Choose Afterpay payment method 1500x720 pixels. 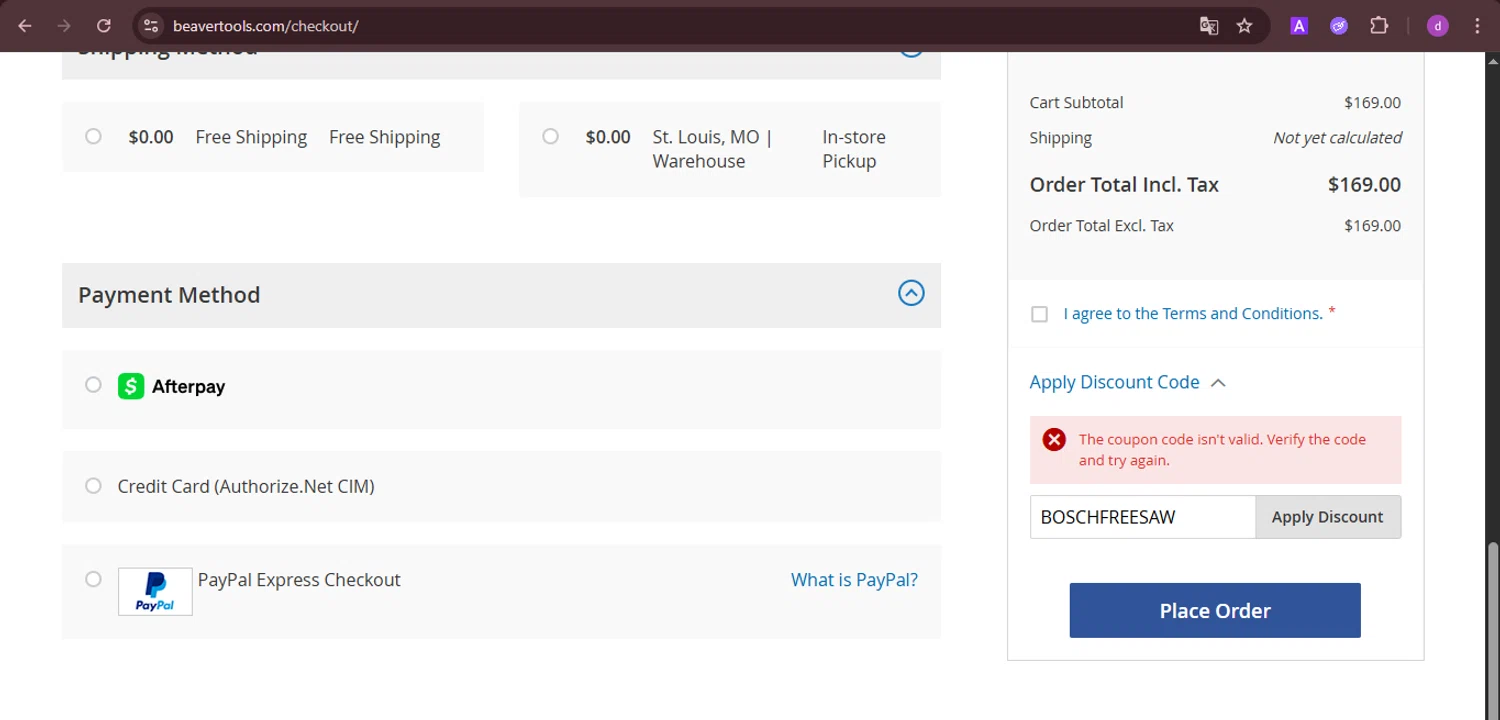[x=93, y=385]
